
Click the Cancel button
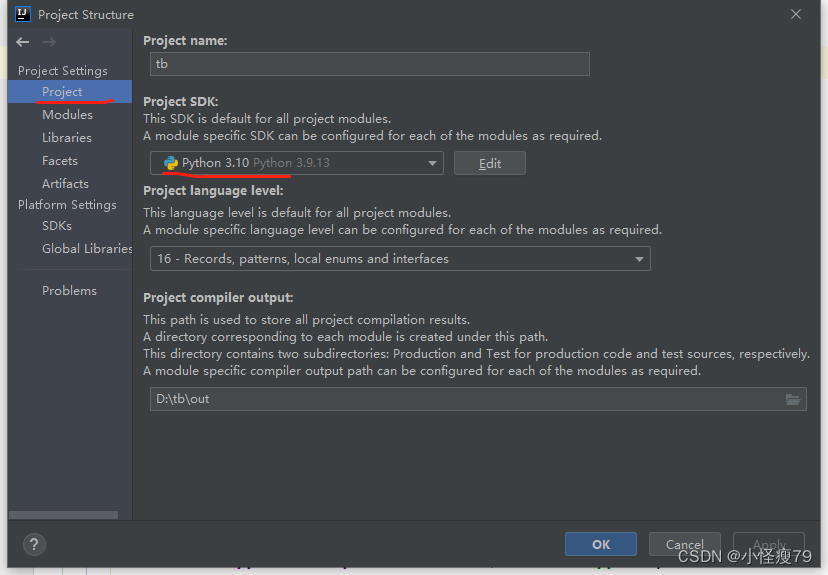[684, 544]
